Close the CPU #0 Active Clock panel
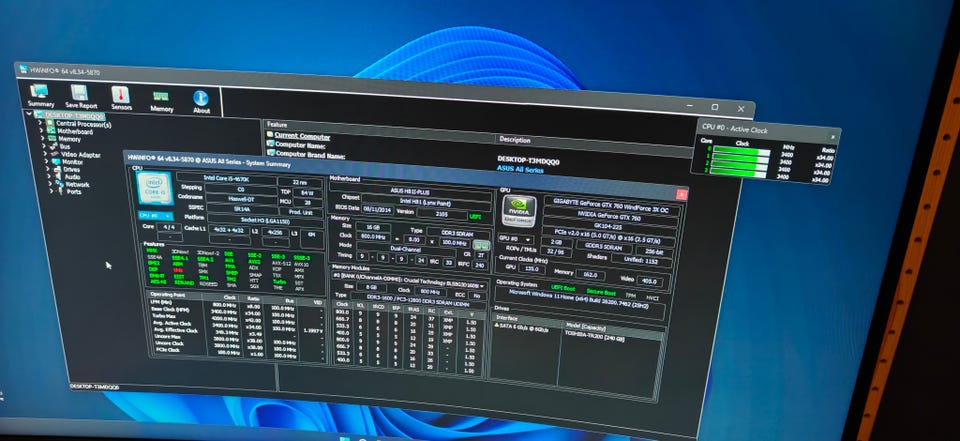 pos(832,138)
